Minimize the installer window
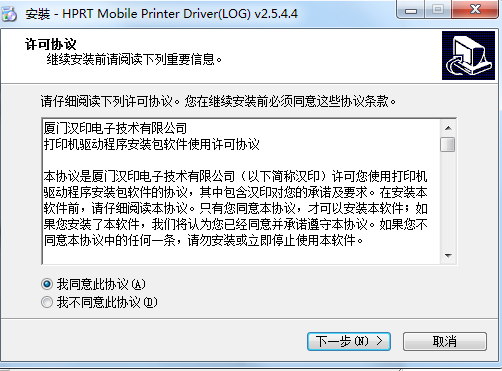Screen dimensions: 502x371 [x=411, y=10]
